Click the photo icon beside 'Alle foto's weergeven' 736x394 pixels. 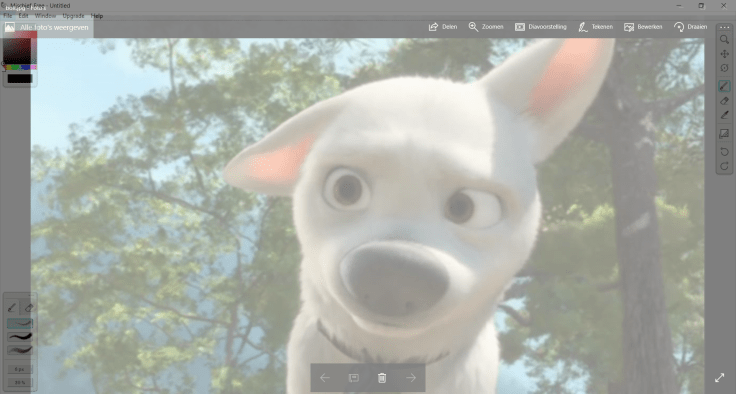(x=10, y=27)
